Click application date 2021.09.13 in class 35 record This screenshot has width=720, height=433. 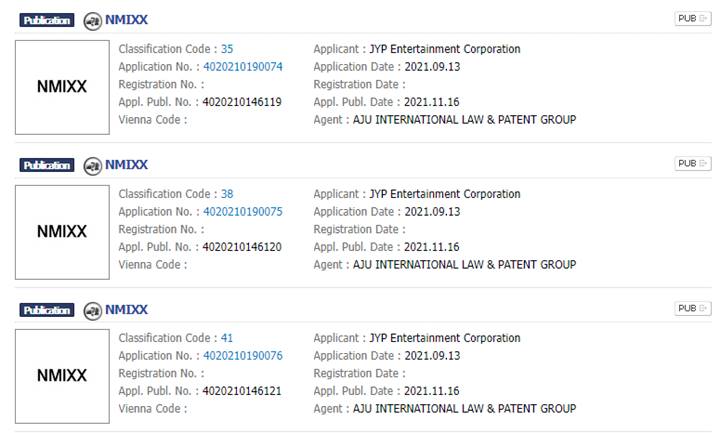pyautogui.click(x=432, y=67)
